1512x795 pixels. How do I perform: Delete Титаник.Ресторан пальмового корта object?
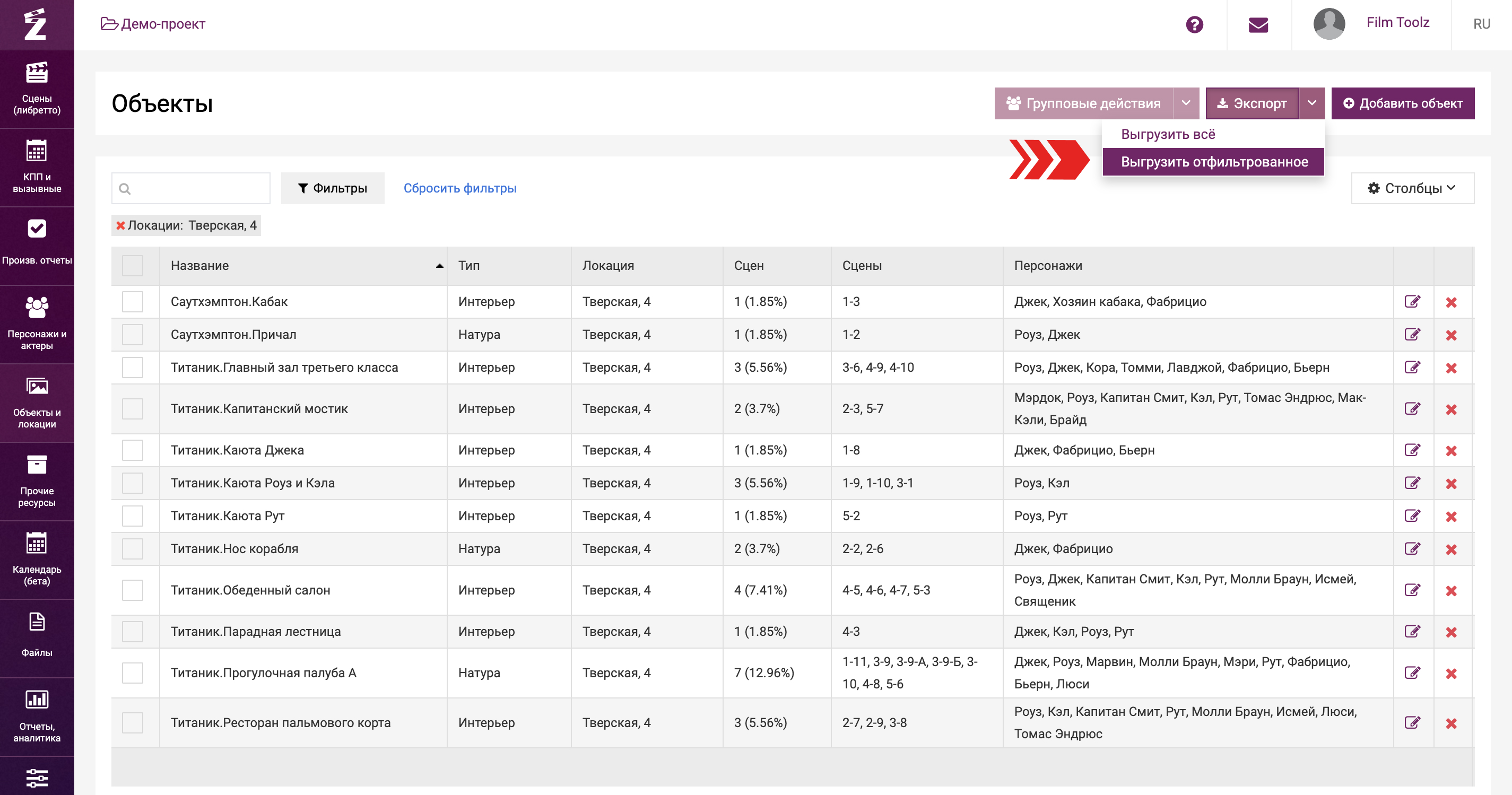coord(1451,723)
